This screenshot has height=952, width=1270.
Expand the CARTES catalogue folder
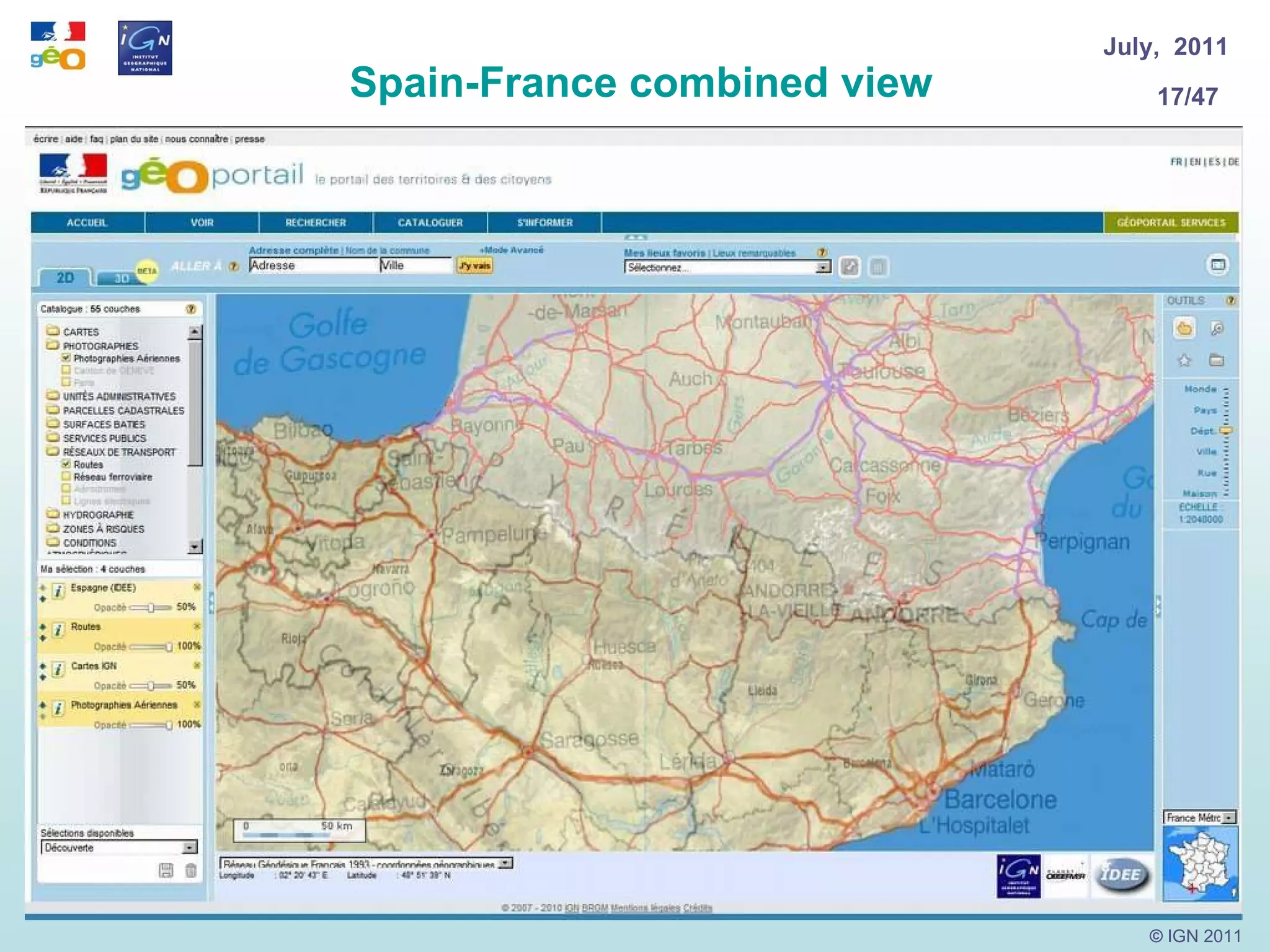coord(53,332)
